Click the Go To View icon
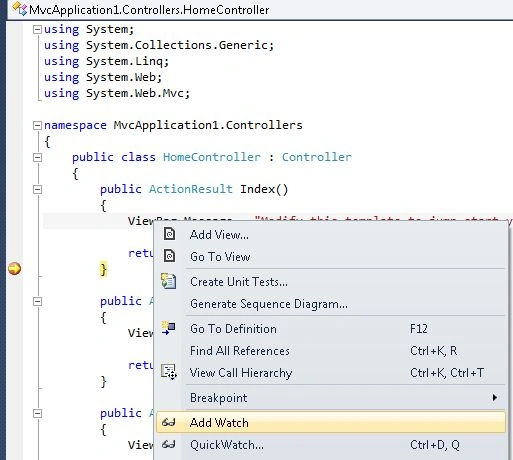Screen dimensions: 513x460 [169, 256]
